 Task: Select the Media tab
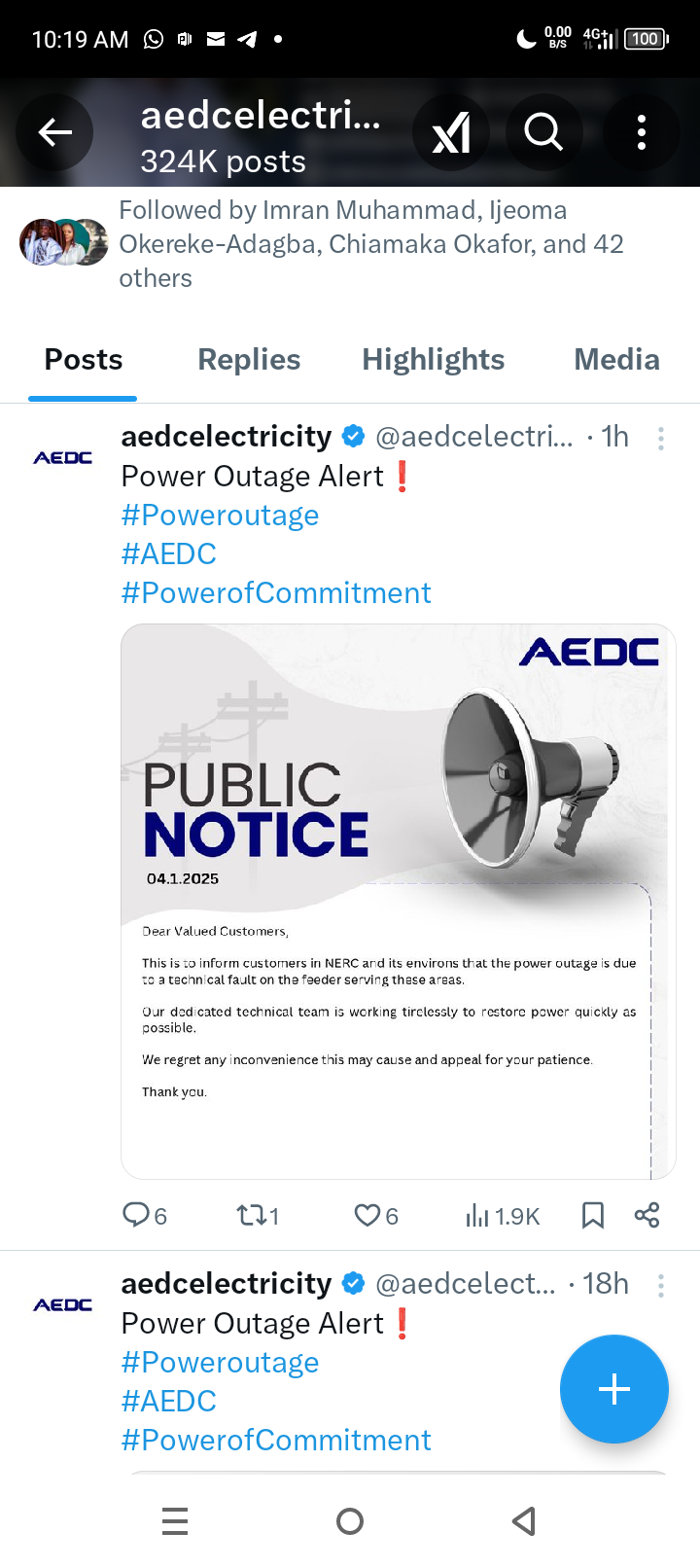click(x=616, y=360)
